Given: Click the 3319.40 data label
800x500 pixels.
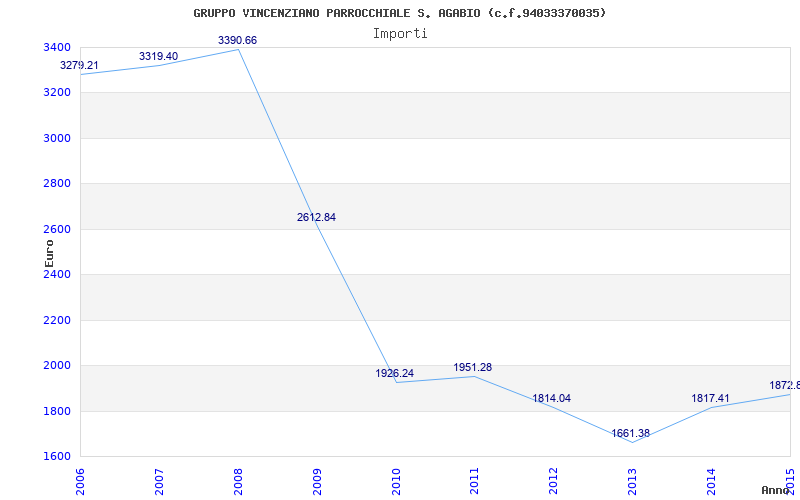Looking at the screenshot, I should click(x=159, y=56).
